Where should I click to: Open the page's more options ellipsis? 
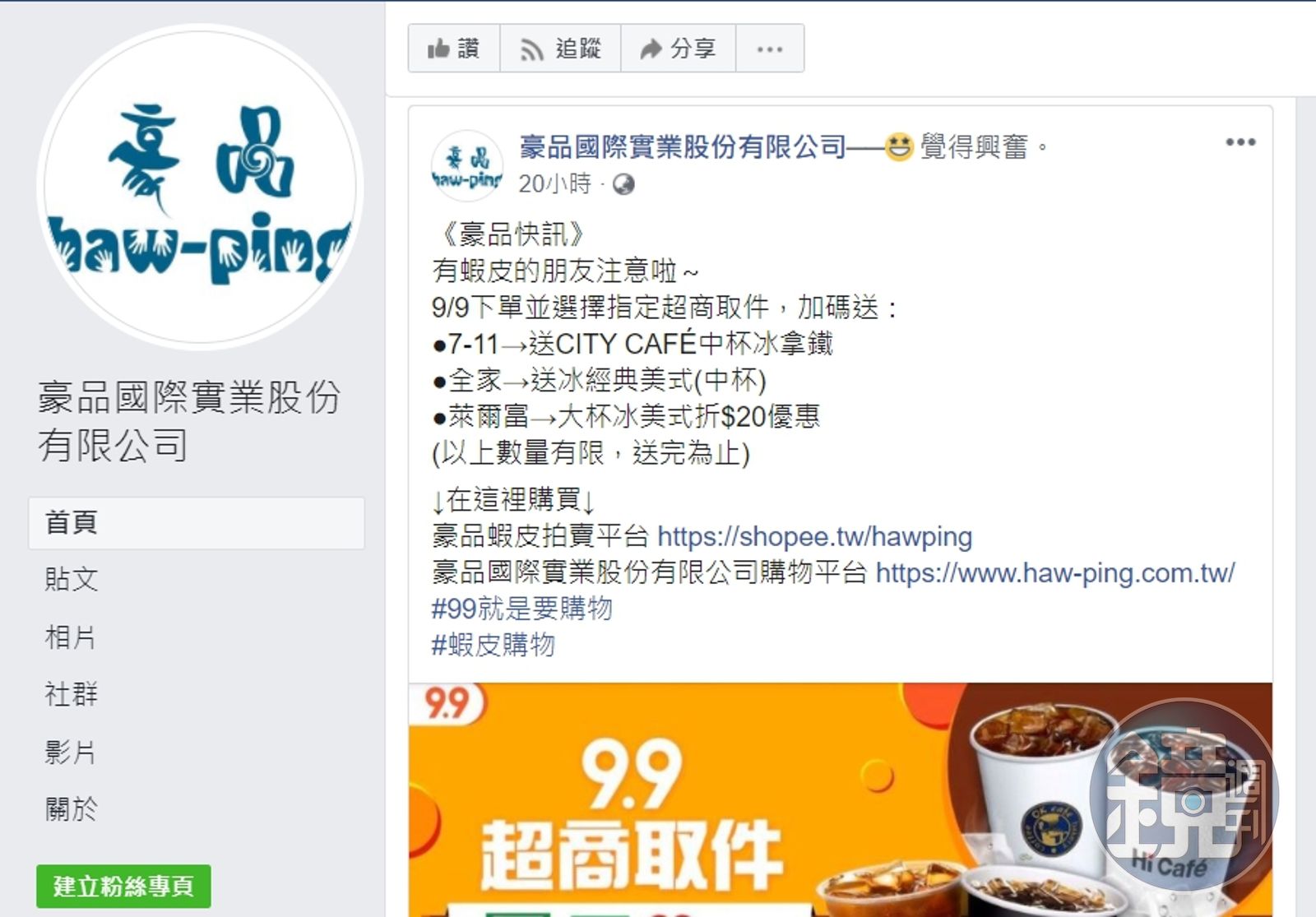pyautogui.click(x=770, y=49)
